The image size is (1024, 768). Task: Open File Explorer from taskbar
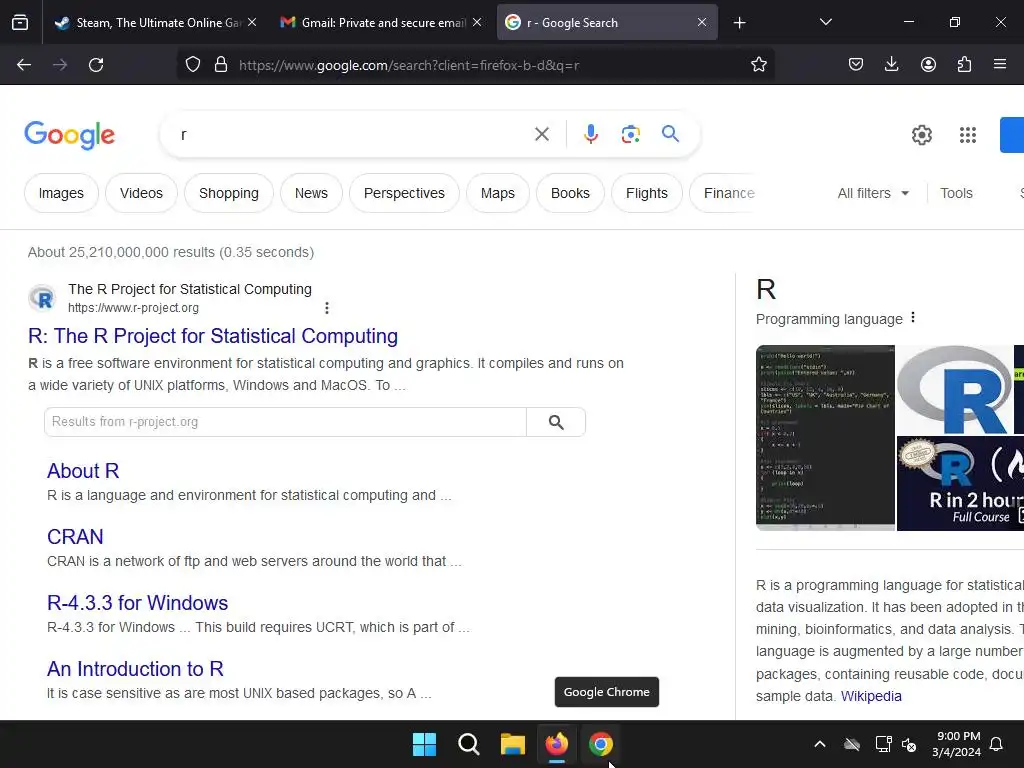(x=513, y=744)
